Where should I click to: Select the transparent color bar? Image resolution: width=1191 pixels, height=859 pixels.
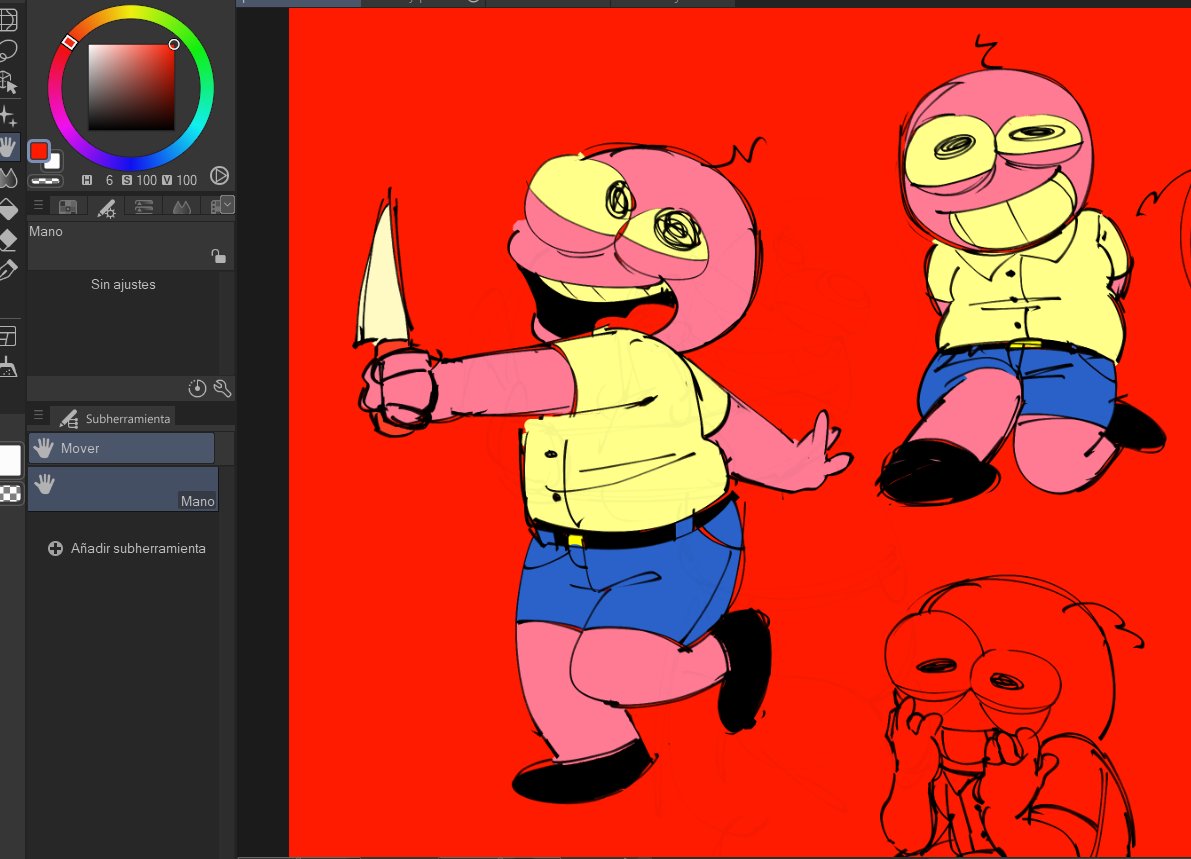pyautogui.click(x=46, y=181)
